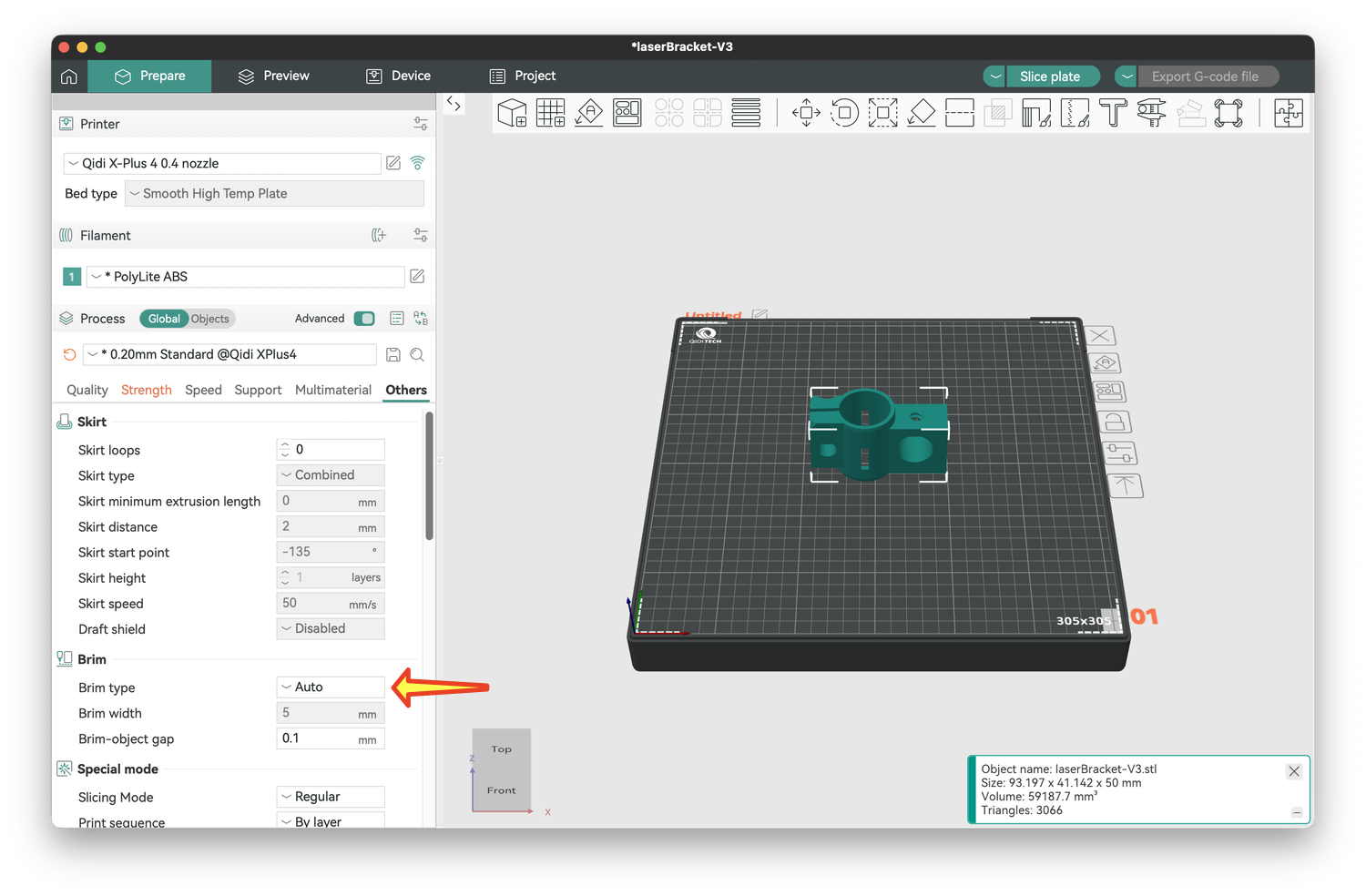Select the Move tool in toolbar
Image resolution: width=1366 pixels, height=896 pixels.
coord(806,113)
